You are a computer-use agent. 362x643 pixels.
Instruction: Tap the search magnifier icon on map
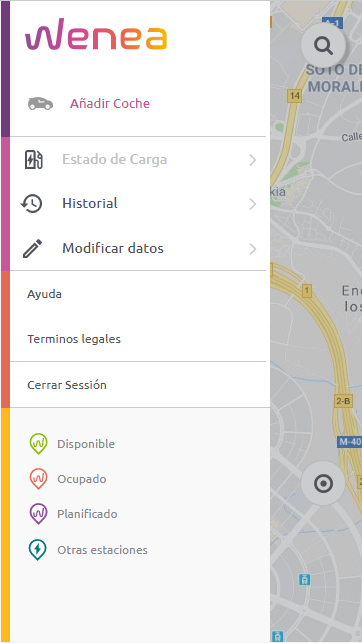pyautogui.click(x=323, y=45)
